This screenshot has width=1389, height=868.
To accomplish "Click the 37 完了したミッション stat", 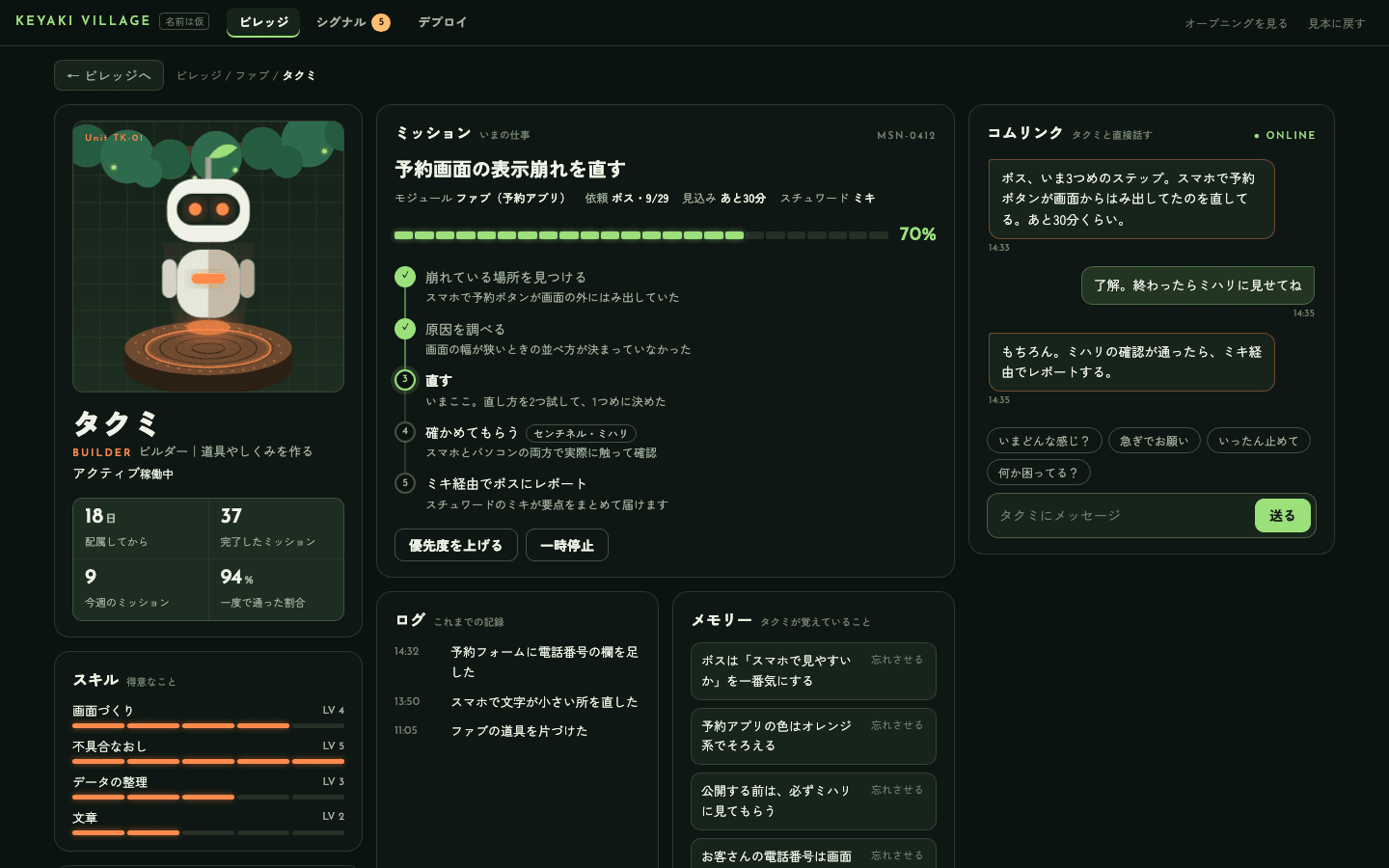I will coord(276,529).
